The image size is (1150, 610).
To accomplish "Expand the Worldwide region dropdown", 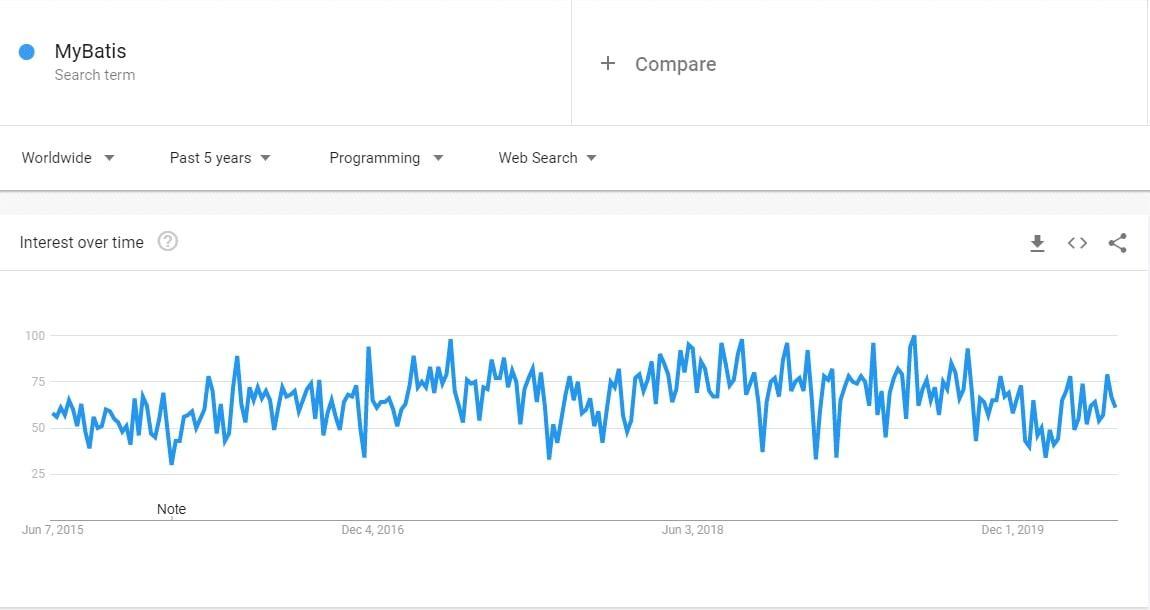I will tap(68, 158).
